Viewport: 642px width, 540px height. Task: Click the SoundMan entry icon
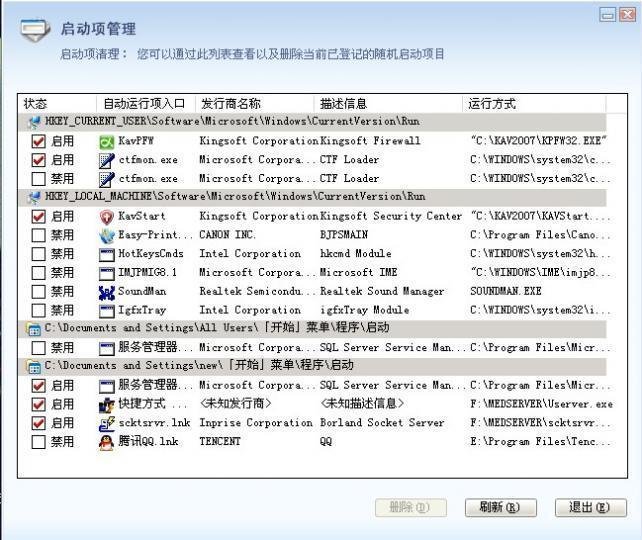106,292
